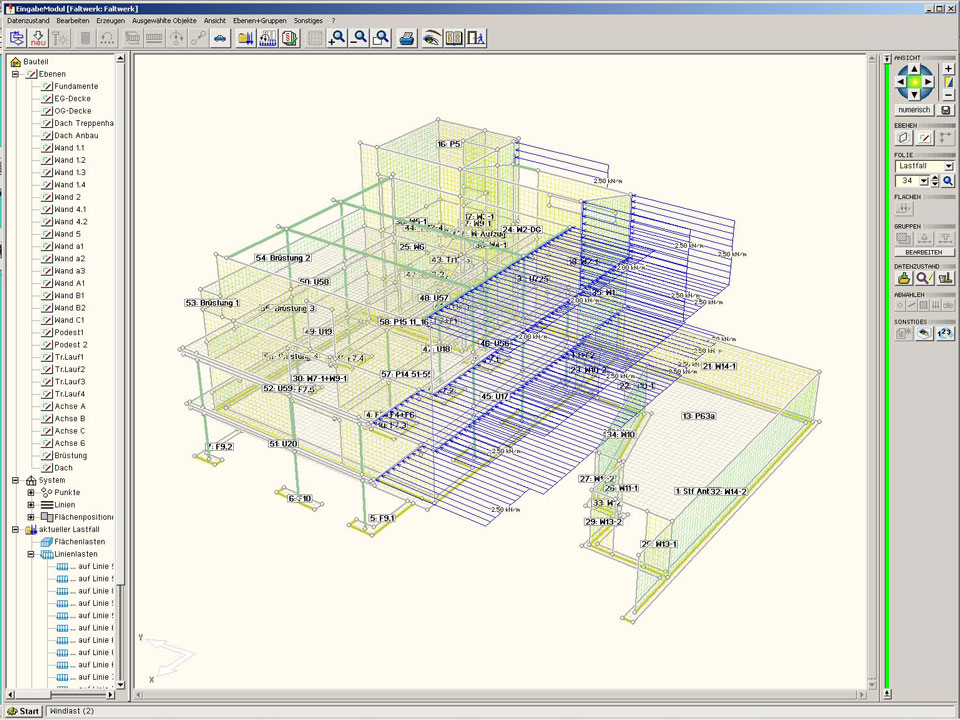This screenshot has width=960, height=720.
Task: Toggle the Fundamente layer checkbox
Action: [46, 86]
